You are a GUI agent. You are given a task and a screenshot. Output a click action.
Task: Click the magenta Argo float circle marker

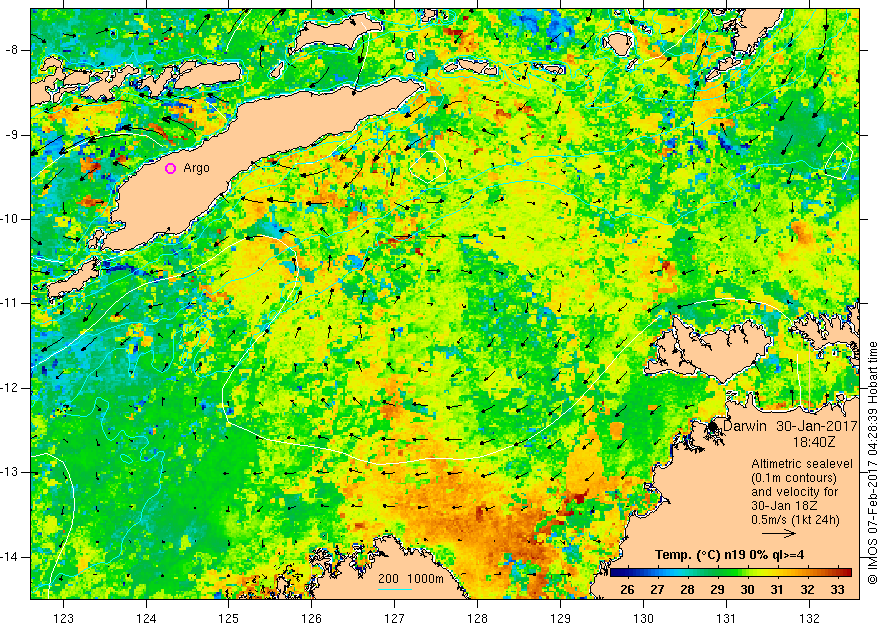click(171, 168)
